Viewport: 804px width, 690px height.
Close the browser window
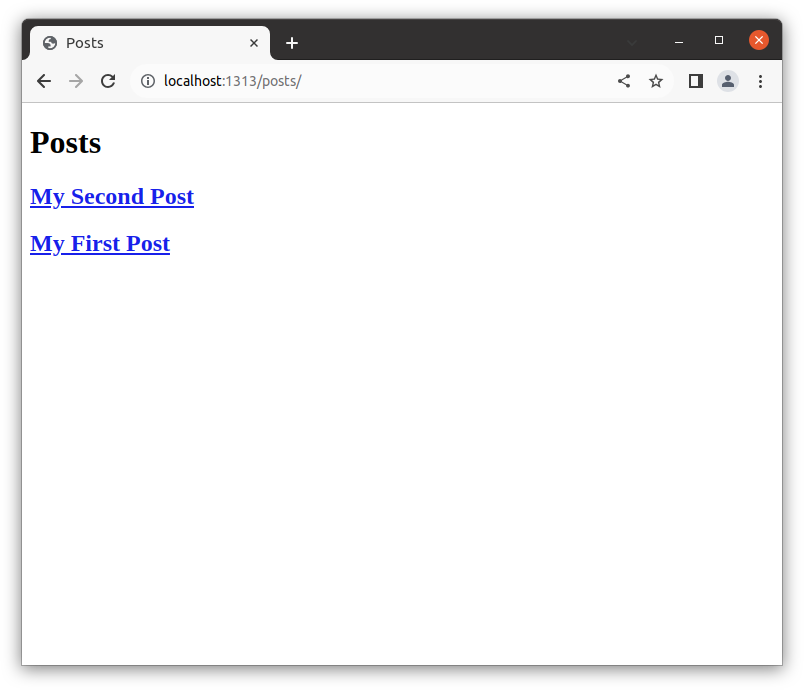(x=759, y=40)
